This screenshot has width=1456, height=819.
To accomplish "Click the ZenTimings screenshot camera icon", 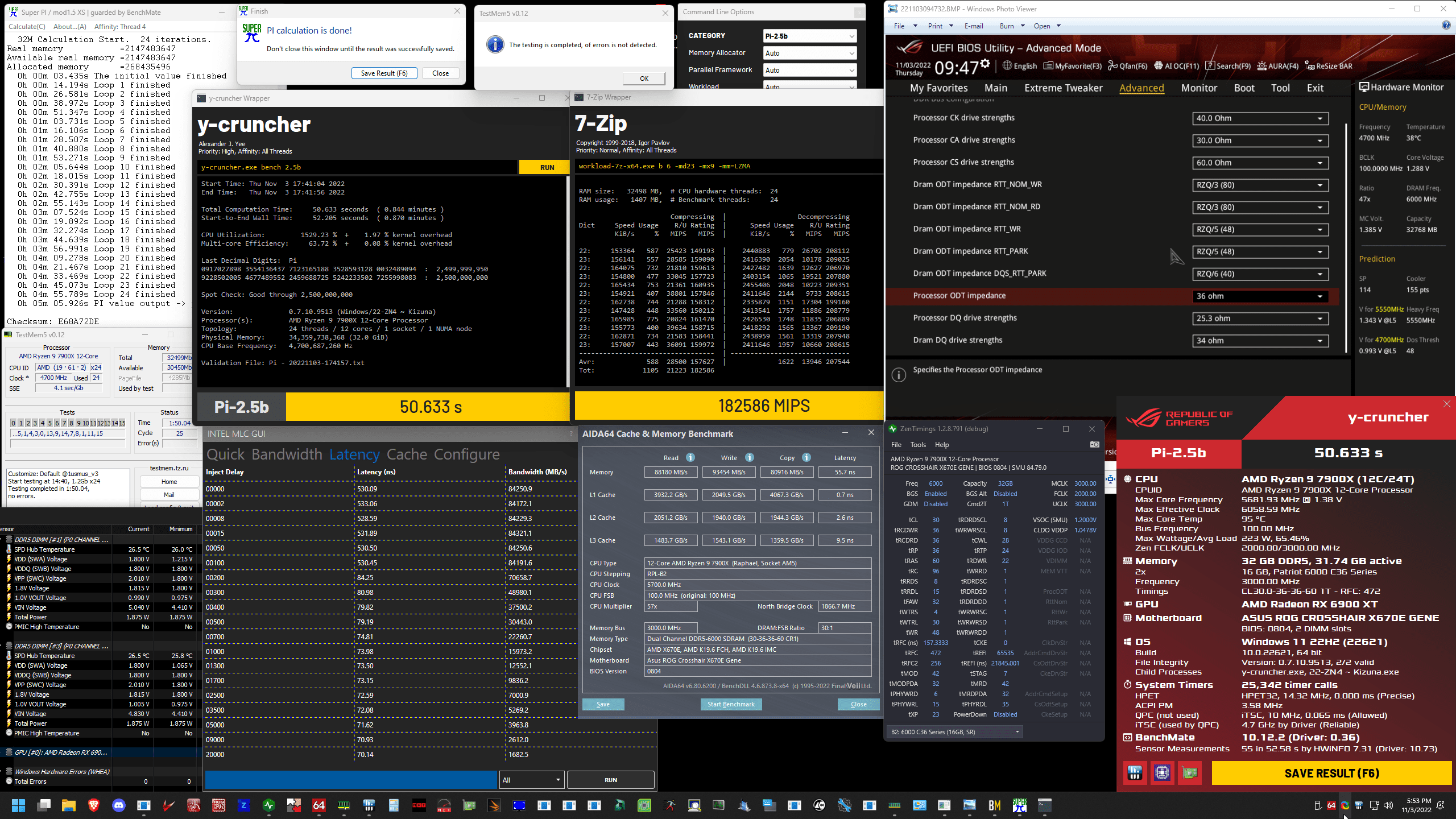I will click(1094, 444).
